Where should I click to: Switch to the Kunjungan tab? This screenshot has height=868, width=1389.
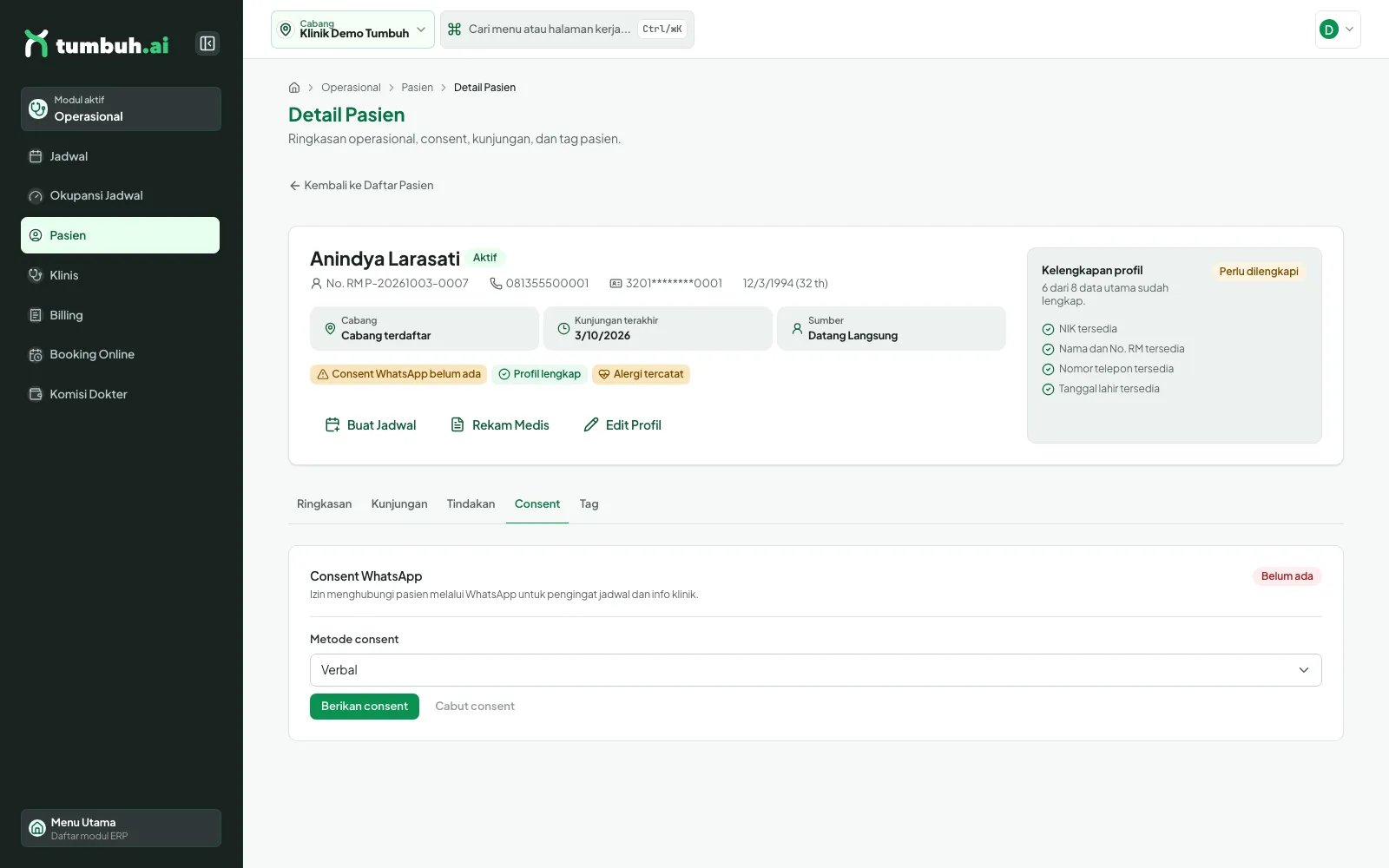(x=399, y=504)
